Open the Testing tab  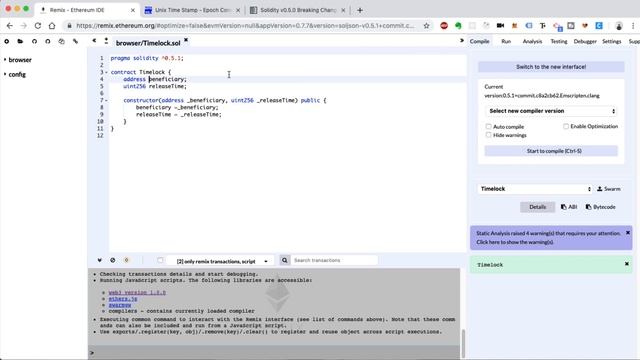559,41
